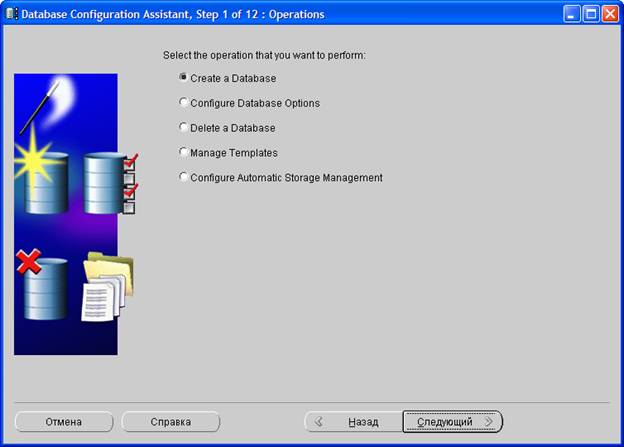Image resolution: width=624 pixels, height=447 pixels.
Task: Click the 'Select the operation' instruction text
Action: click(264, 55)
